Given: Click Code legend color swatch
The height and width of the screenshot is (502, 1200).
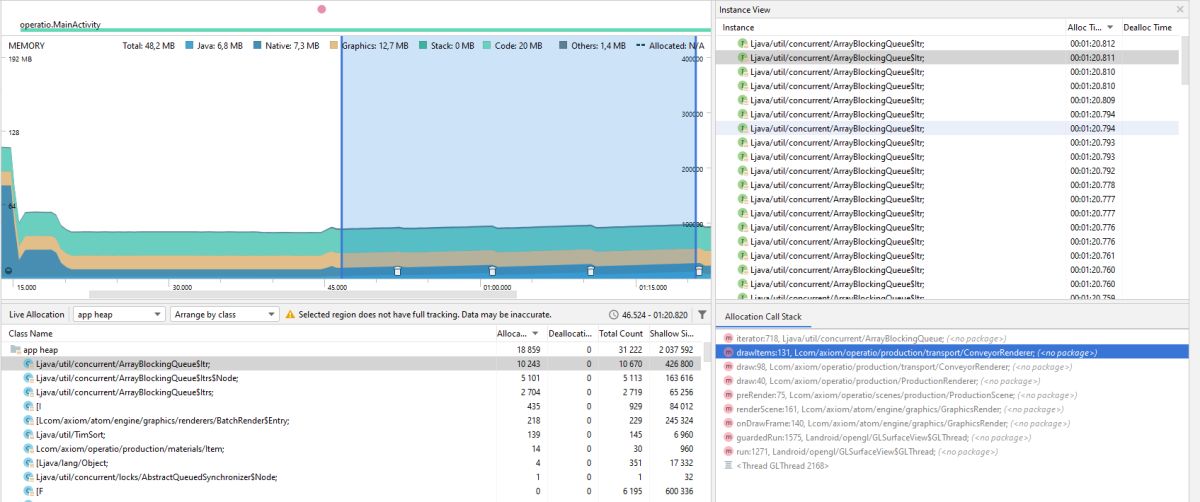Looking at the screenshot, I should point(487,46).
